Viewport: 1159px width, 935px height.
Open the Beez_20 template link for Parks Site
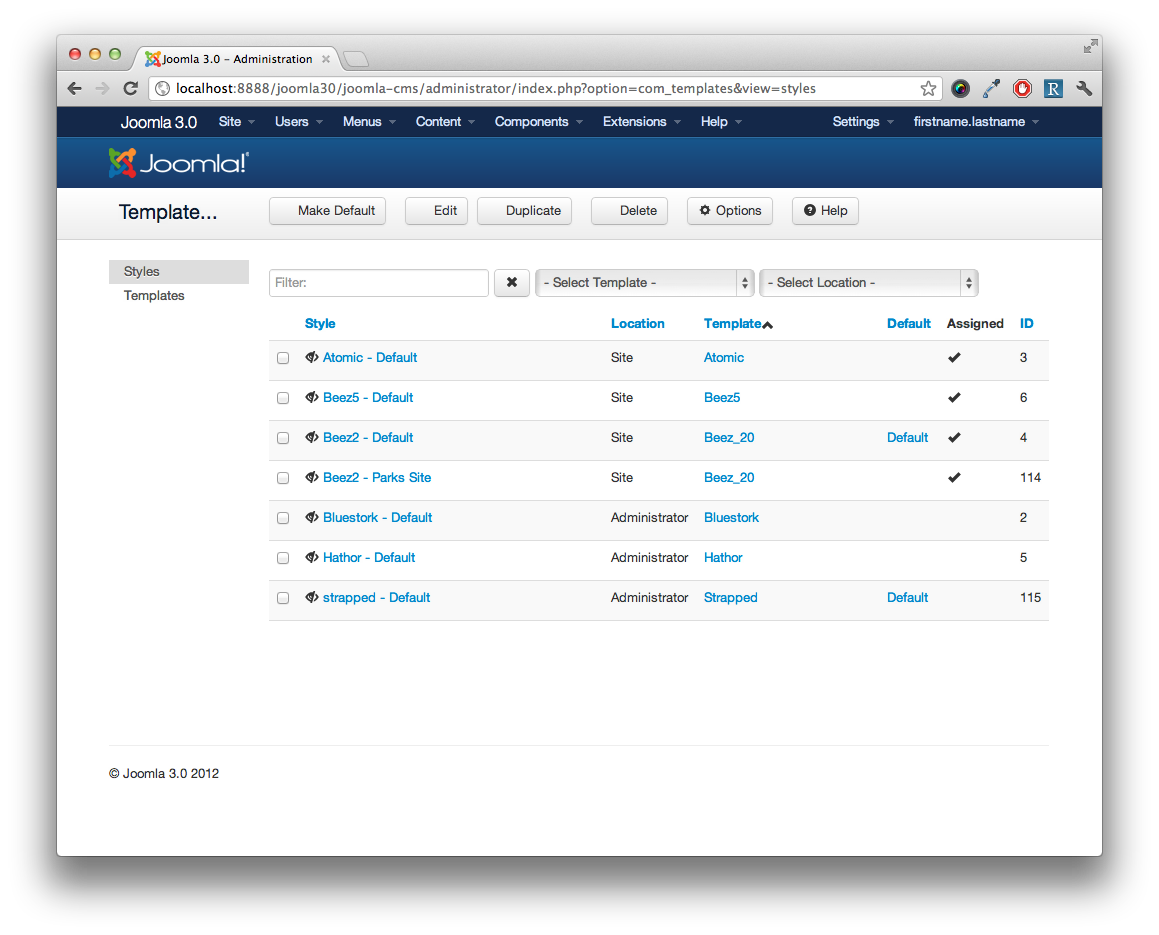point(729,478)
